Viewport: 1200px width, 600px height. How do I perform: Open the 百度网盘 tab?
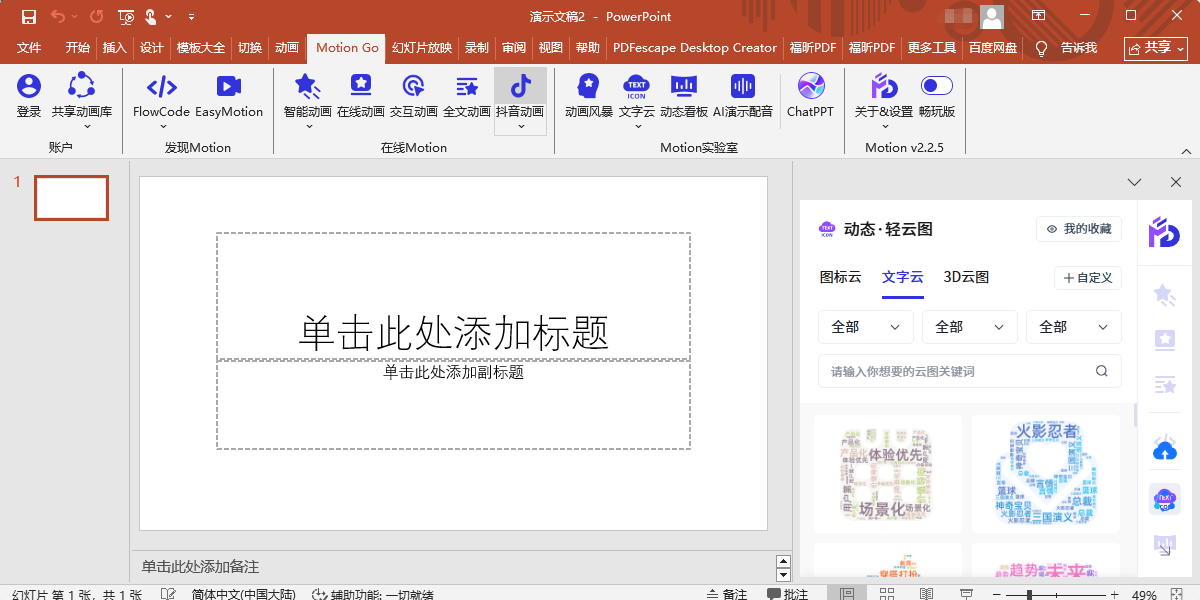[x=993, y=47]
